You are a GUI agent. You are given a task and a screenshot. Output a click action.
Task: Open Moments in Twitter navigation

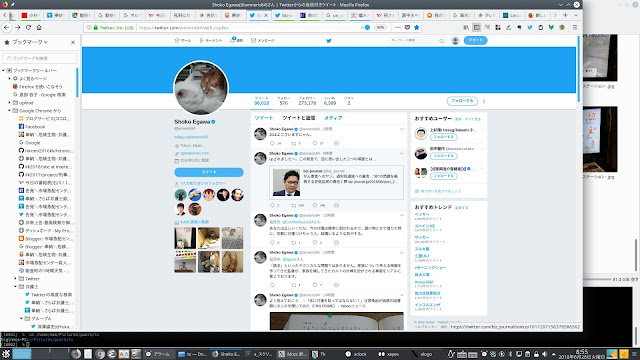(211, 40)
